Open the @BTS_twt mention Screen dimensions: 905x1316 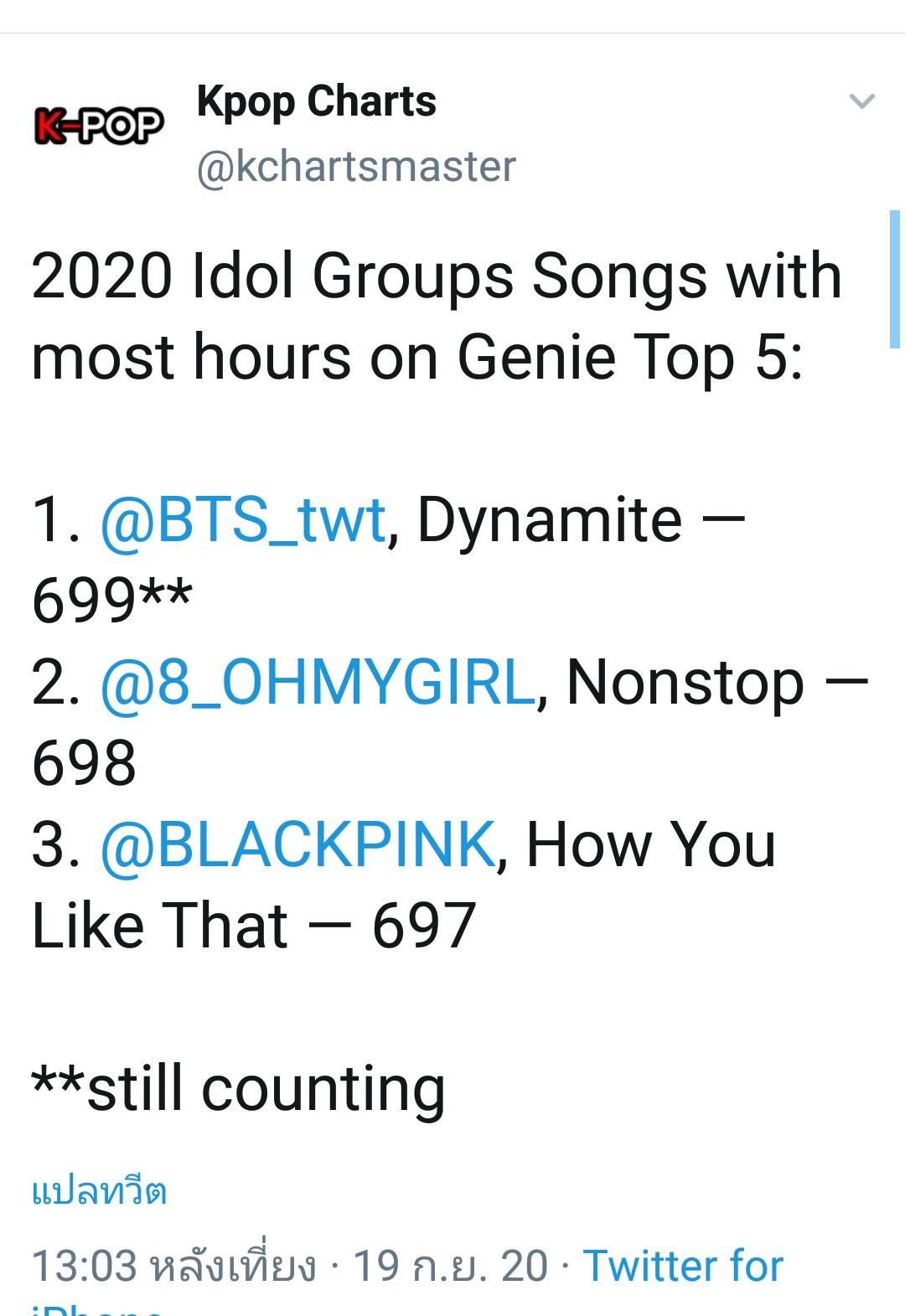point(242,519)
